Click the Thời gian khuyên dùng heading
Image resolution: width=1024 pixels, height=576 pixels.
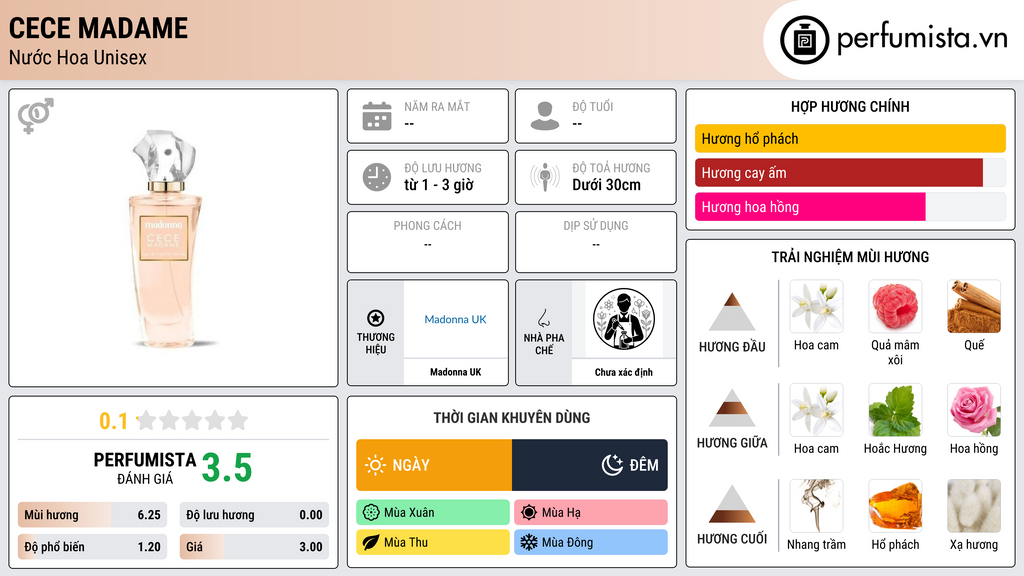pos(512,417)
